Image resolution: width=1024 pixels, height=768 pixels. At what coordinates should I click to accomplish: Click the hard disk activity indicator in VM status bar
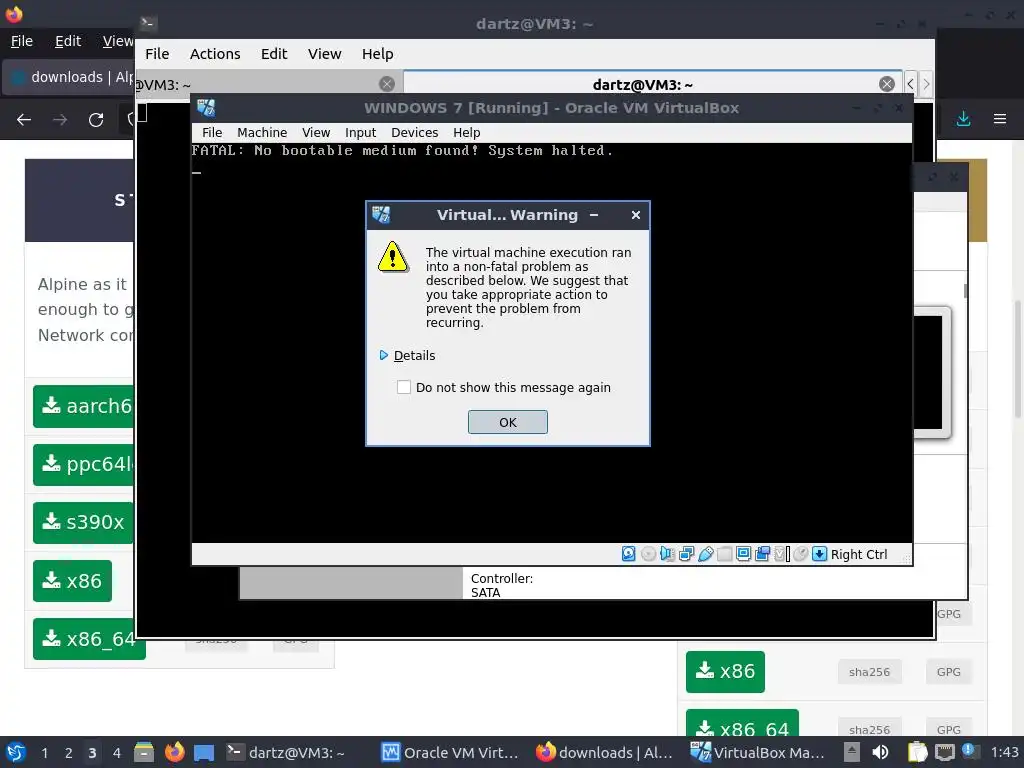pyautogui.click(x=628, y=554)
